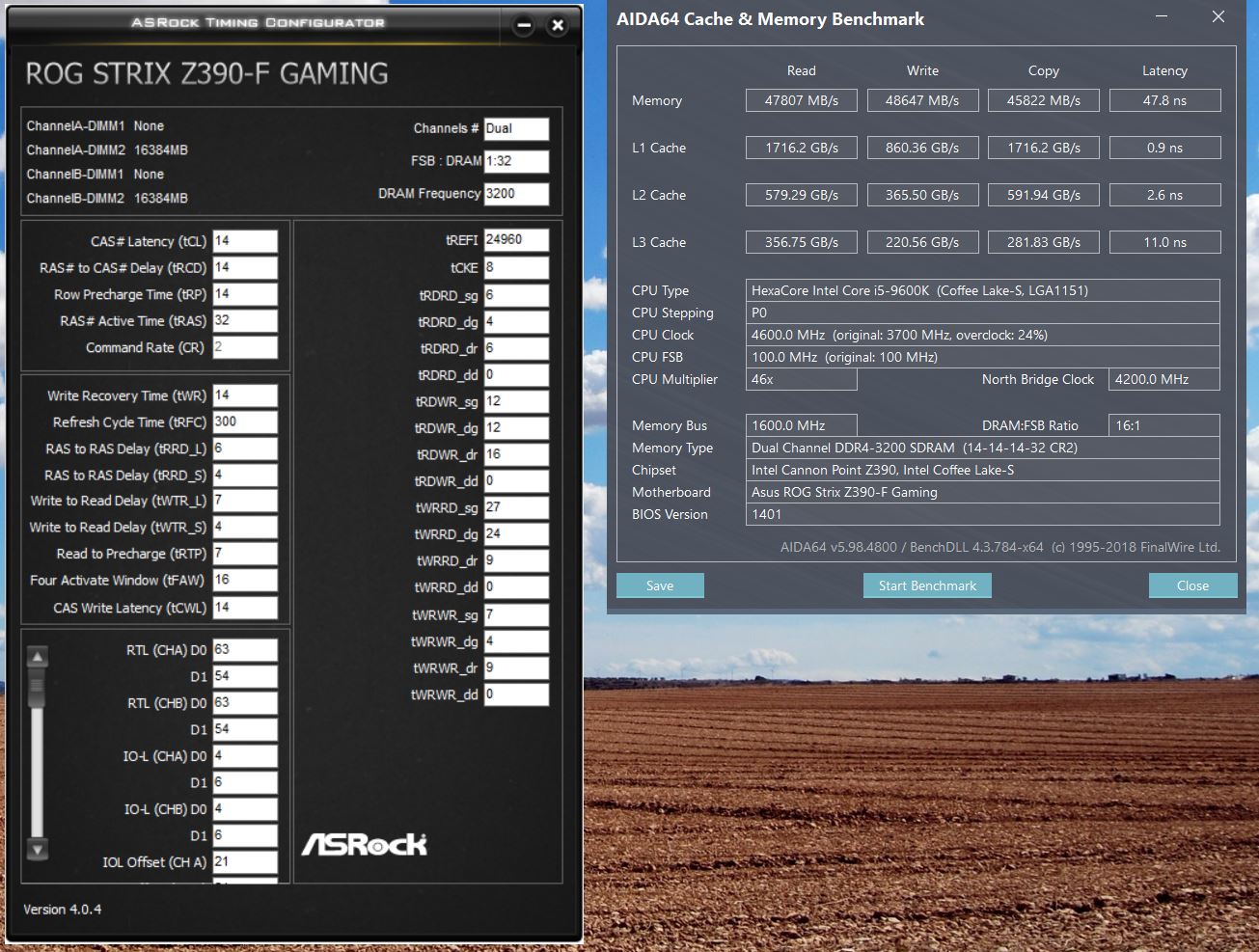Focus the Row Precharge Time (tRP) field

point(245,294)
